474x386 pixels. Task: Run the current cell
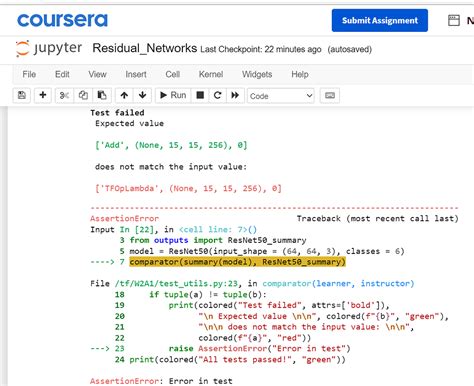click(x=173, y=95)
